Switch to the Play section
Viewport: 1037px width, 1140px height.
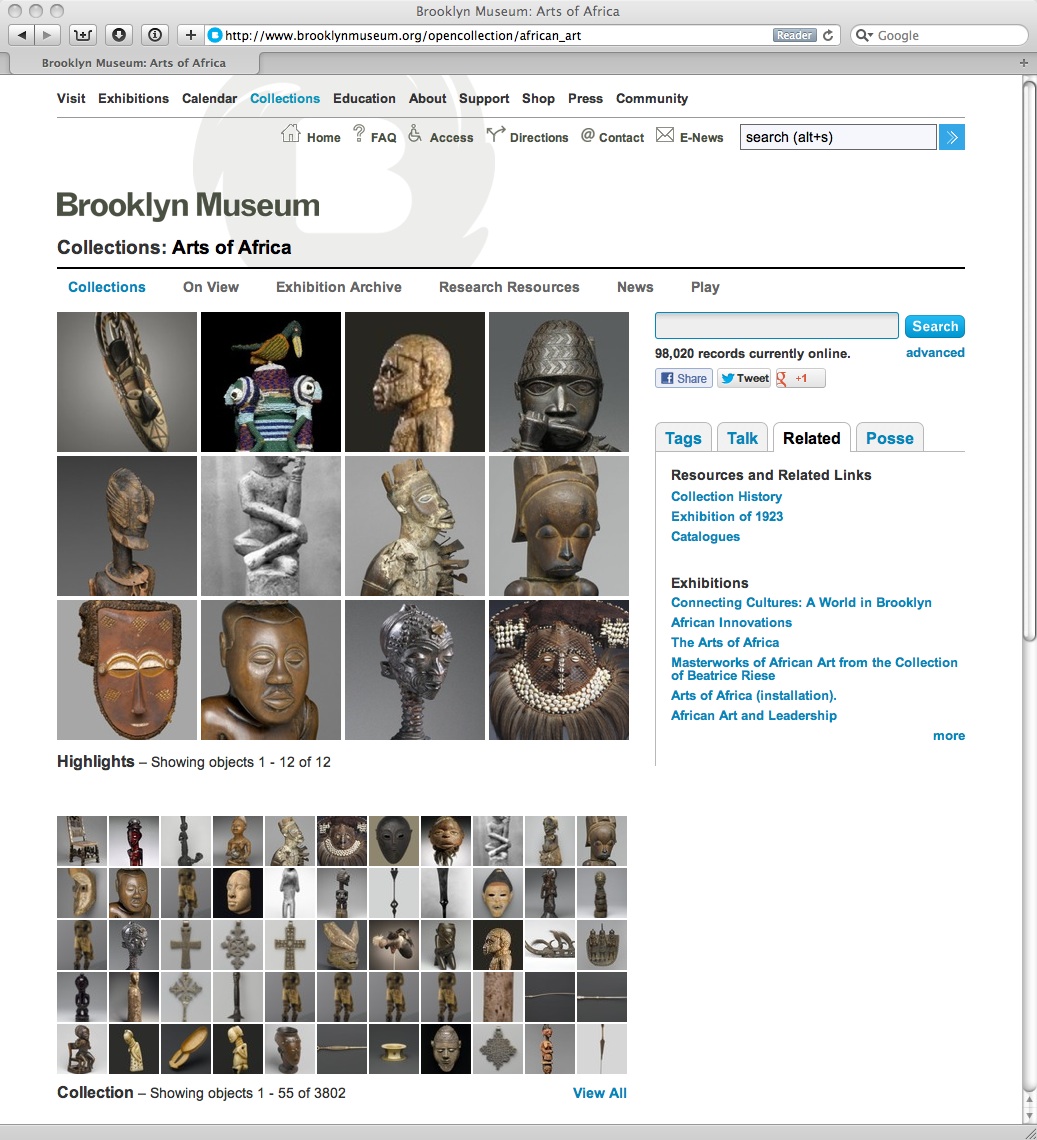click(705, 287)
